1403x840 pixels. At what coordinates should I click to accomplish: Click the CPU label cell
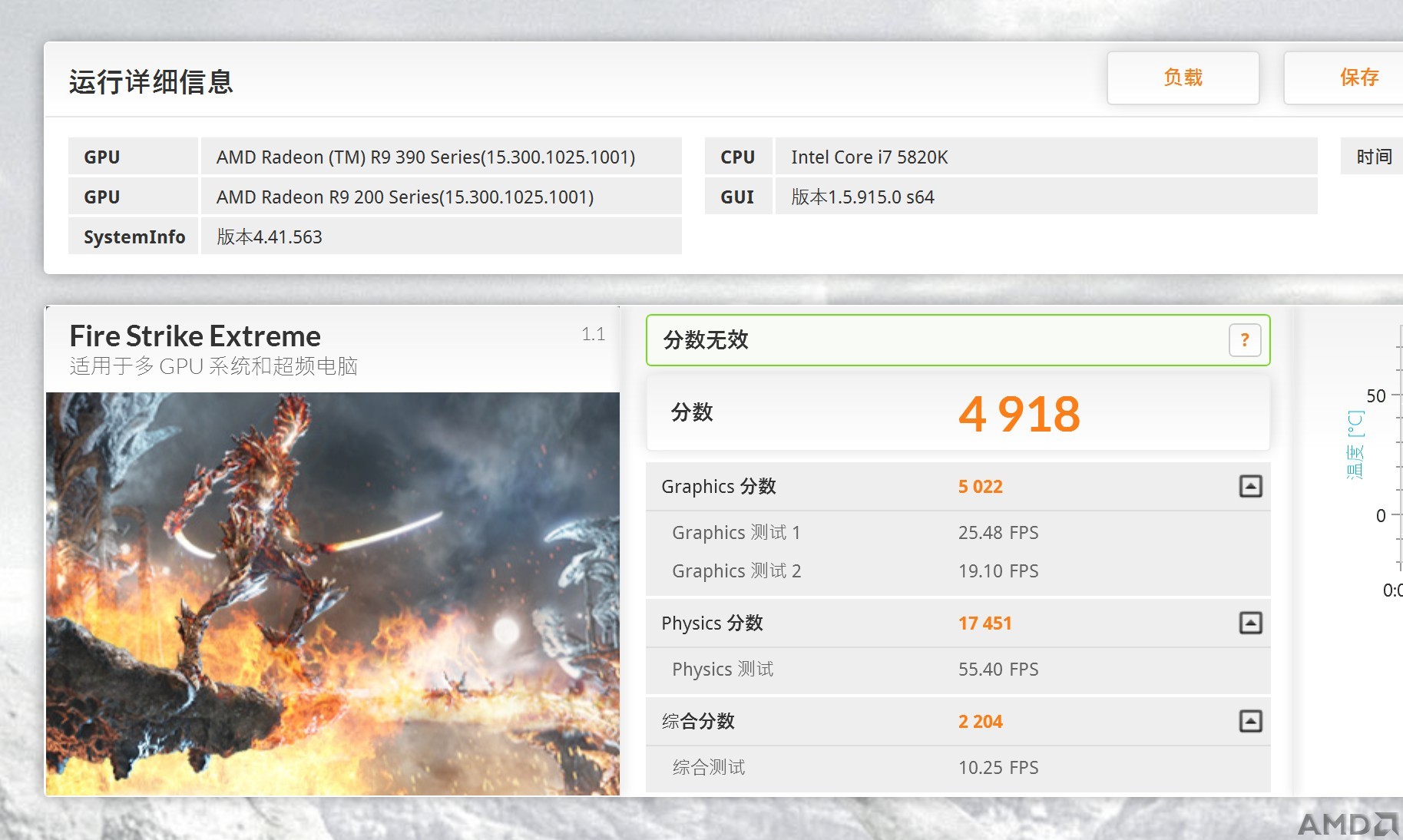pos(738,157)
